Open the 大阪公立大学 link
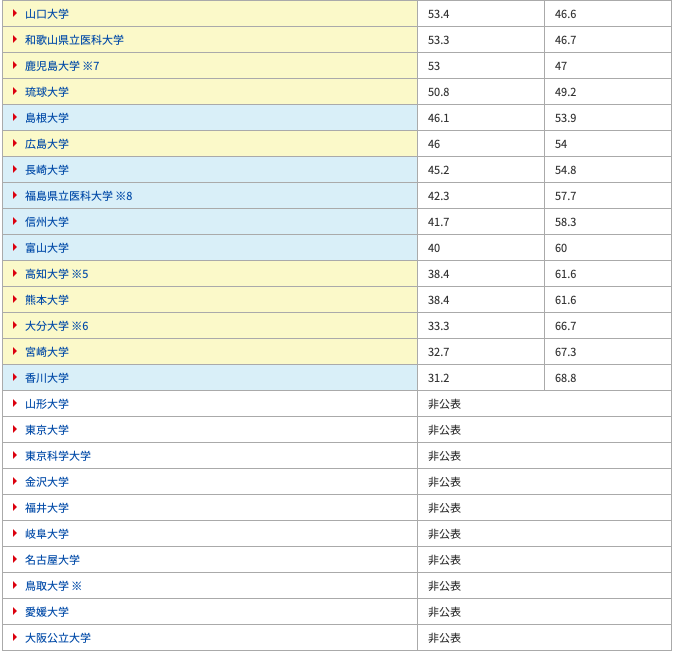Viewport: 673px width, 653px height. pos(58,638)
